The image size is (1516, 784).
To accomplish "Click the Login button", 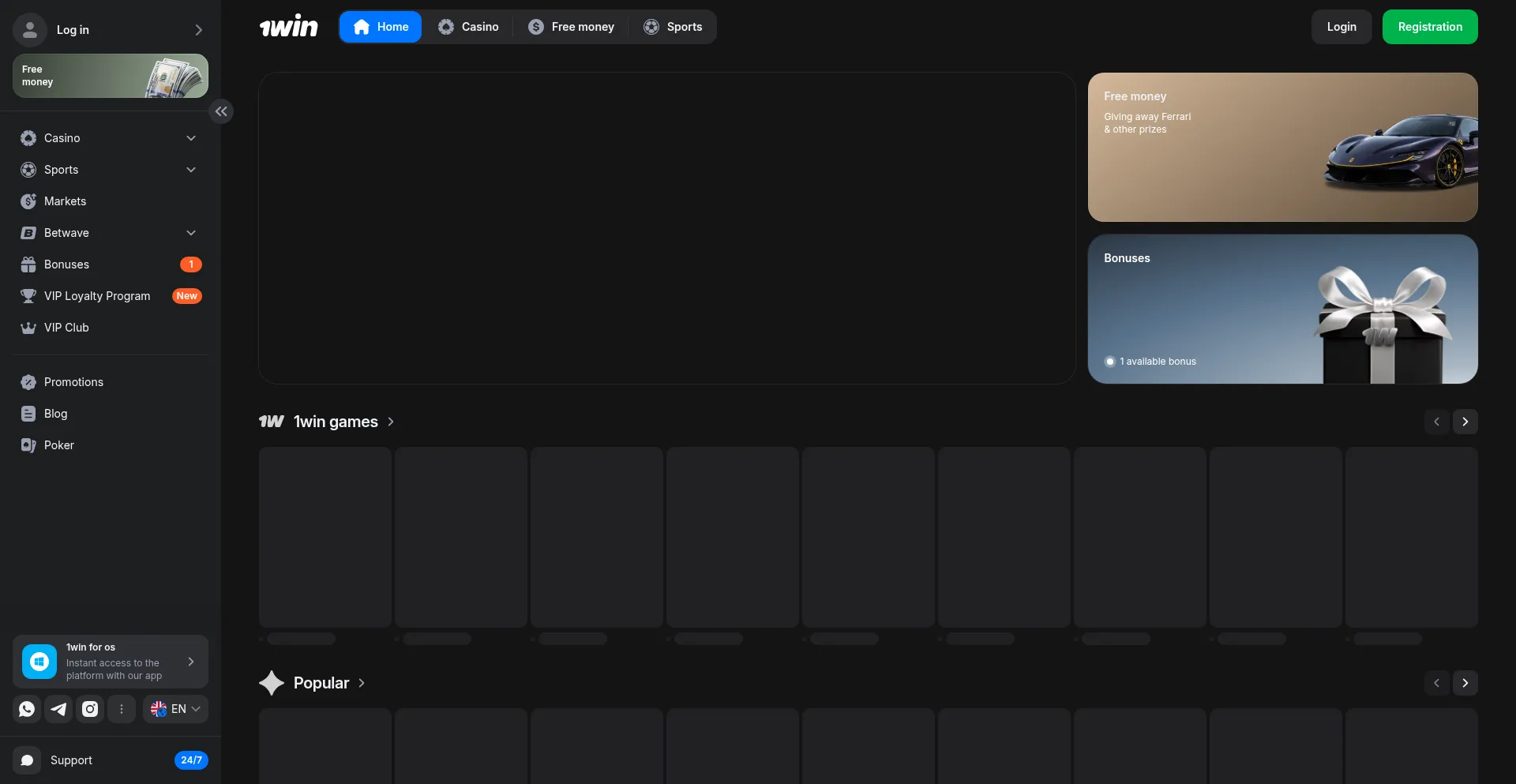I will coord(1342,27).
